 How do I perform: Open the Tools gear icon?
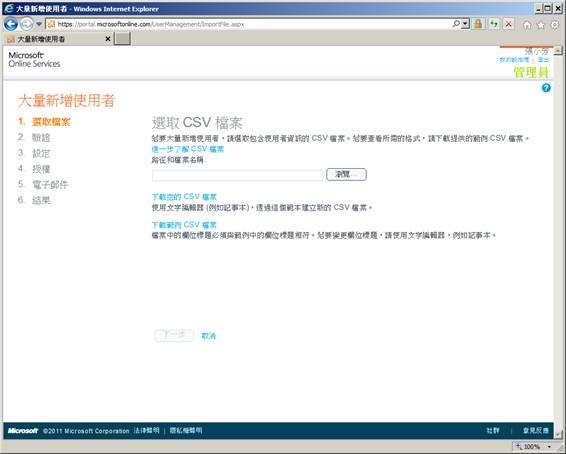tap(554, 25)
